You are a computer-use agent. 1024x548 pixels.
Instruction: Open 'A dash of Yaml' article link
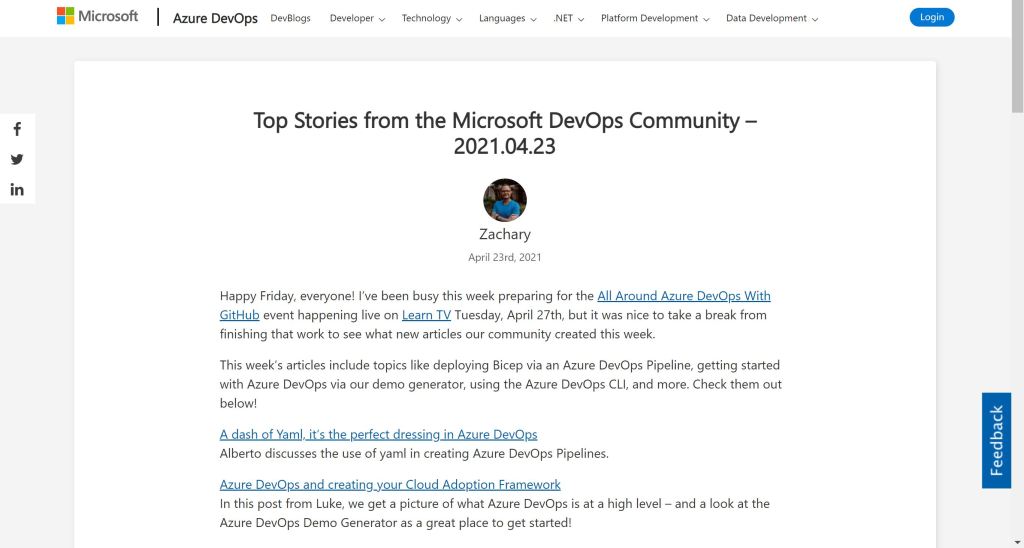point(378,434)
